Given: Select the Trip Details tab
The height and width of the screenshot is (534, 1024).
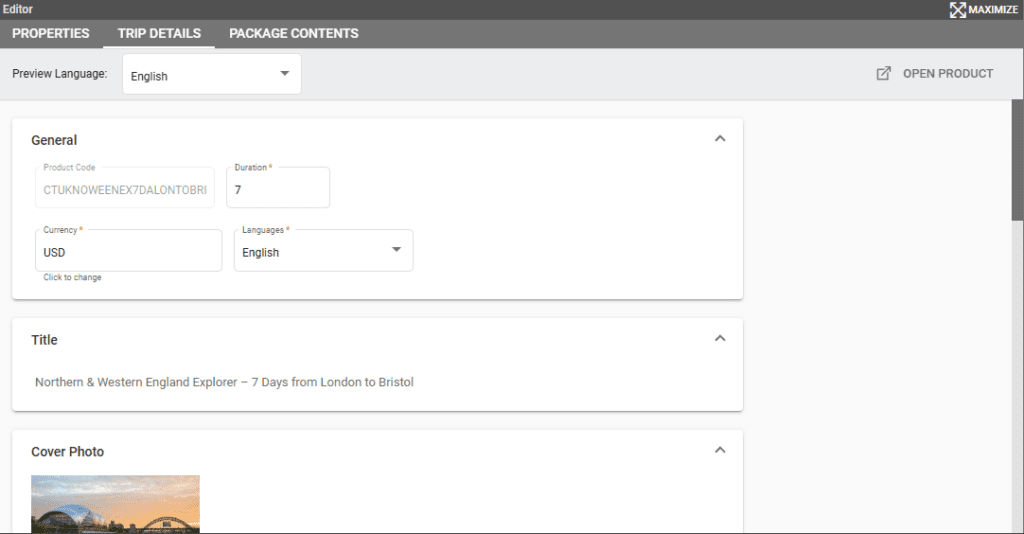Looking at the screenshot, I should [x=159, y=33].
